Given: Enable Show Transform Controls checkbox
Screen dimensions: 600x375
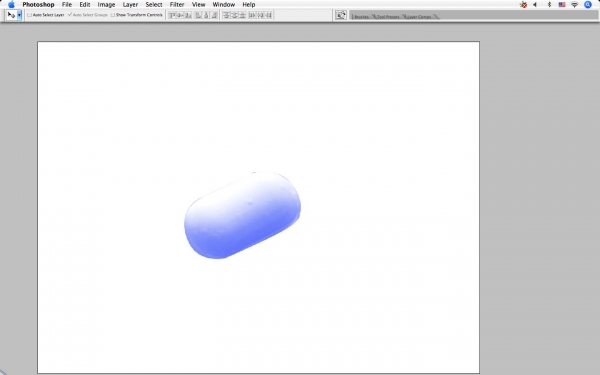Looking at the screenshot, I should [x=112, y=15].
